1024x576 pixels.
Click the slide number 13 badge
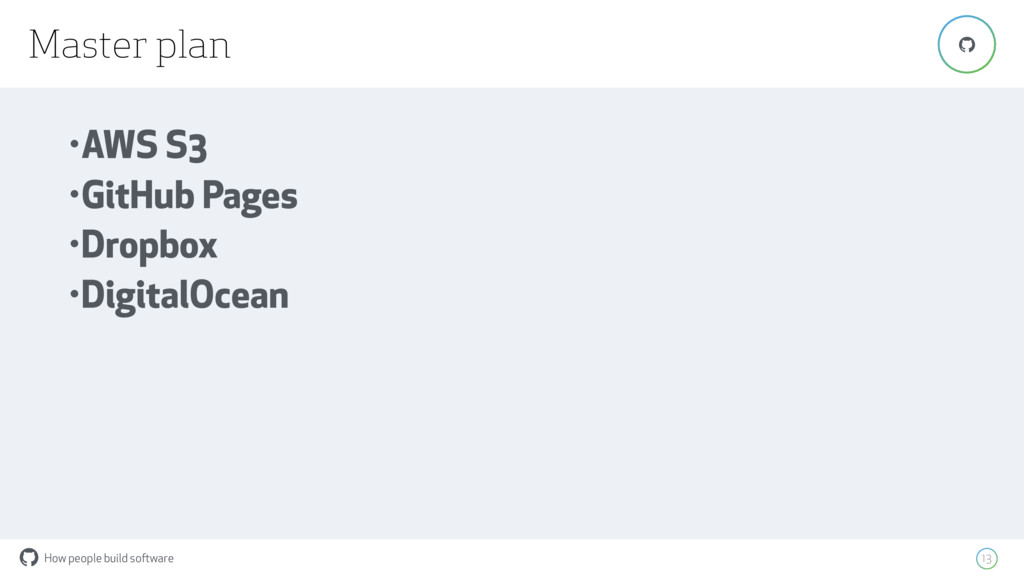(986, 558)
